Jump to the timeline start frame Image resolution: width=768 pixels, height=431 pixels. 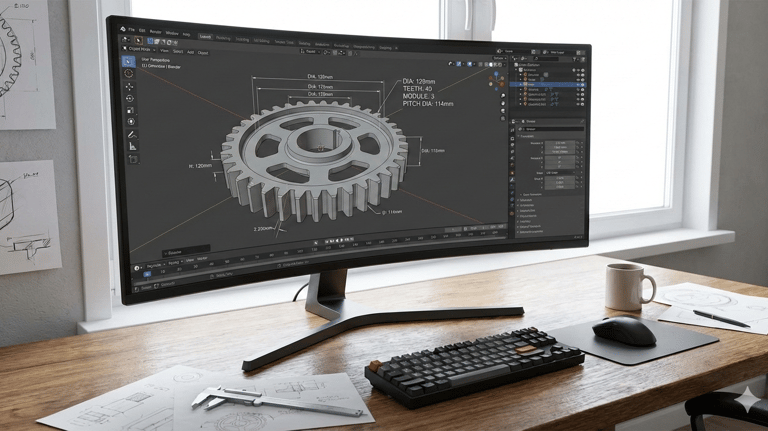coord(327,240)
